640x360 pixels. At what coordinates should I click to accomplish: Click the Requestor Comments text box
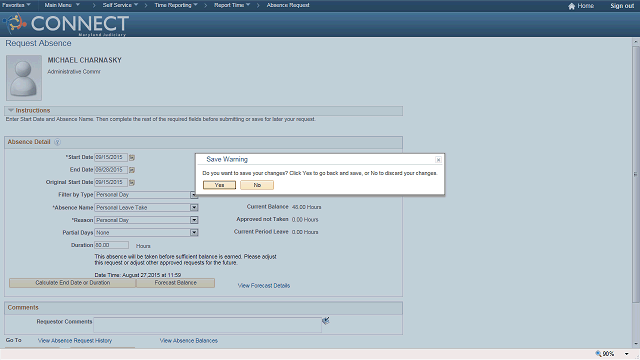(207, 325)
